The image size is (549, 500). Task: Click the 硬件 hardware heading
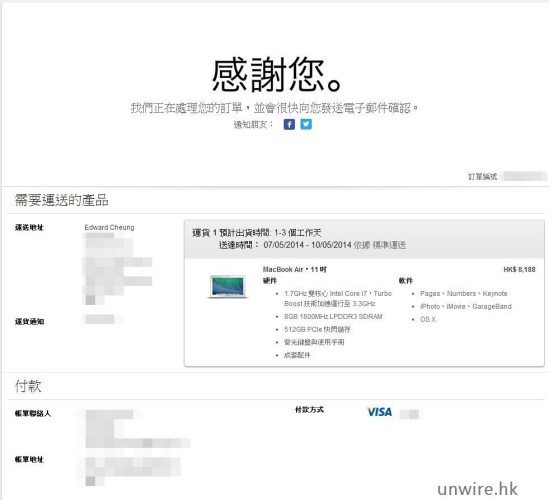270,280
